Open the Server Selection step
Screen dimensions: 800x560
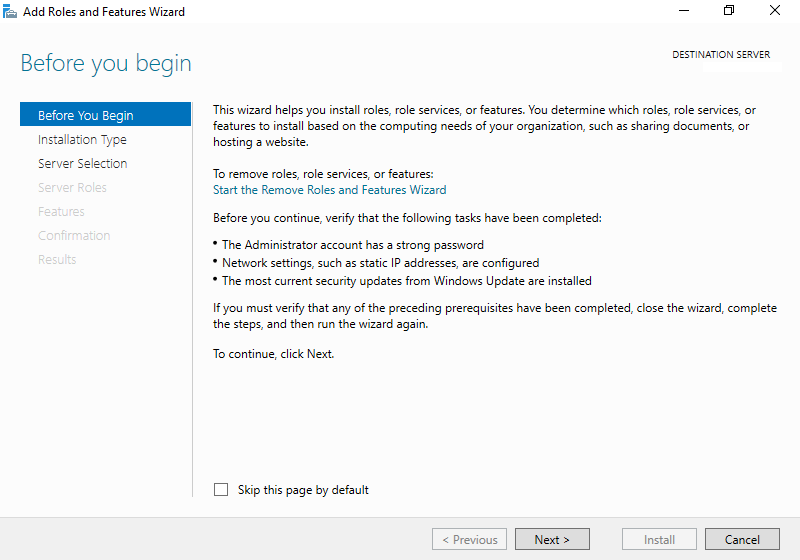tap(83, 163)
